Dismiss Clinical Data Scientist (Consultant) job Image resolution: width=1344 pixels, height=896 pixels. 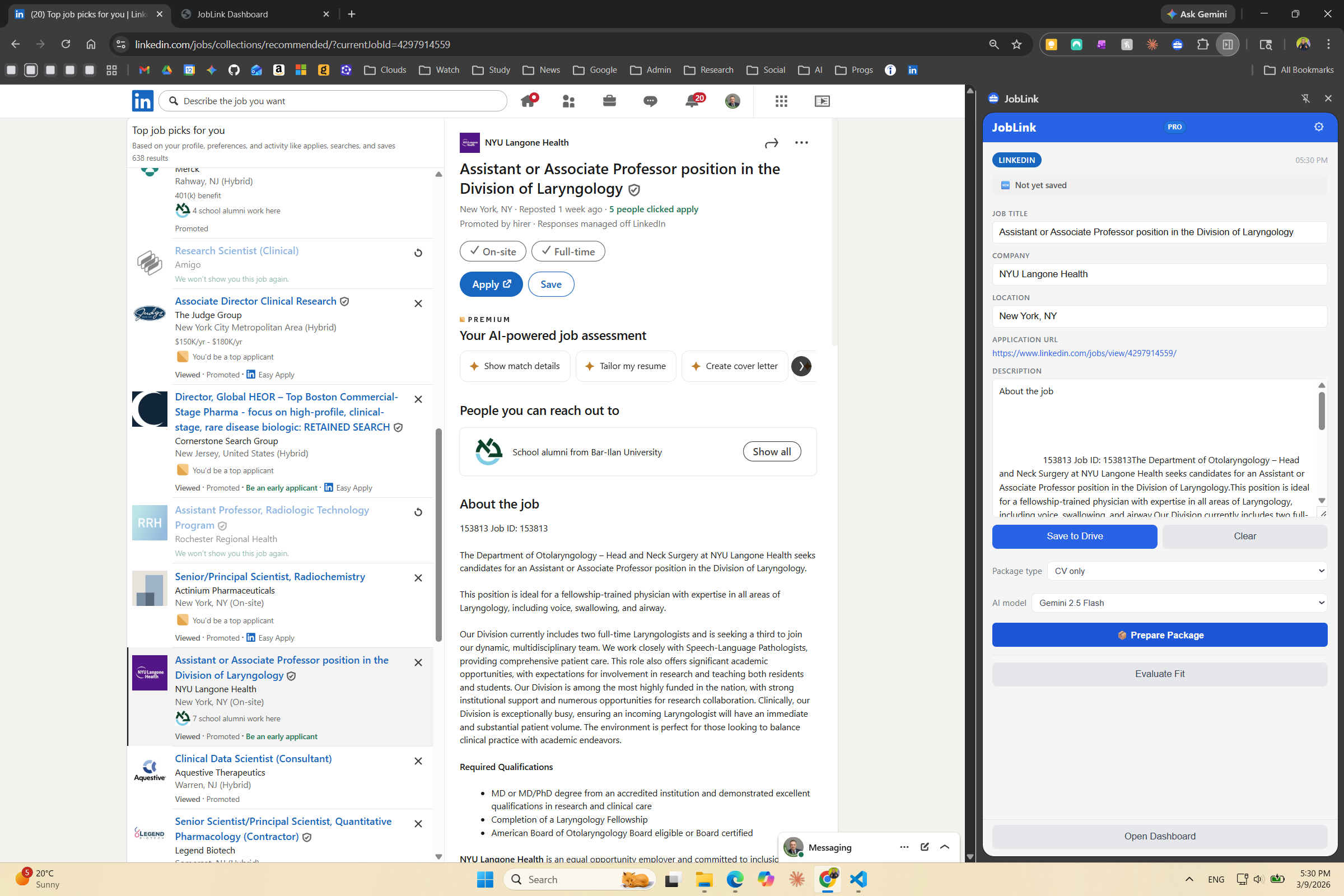pyautogui.click(x=418, y=761)
